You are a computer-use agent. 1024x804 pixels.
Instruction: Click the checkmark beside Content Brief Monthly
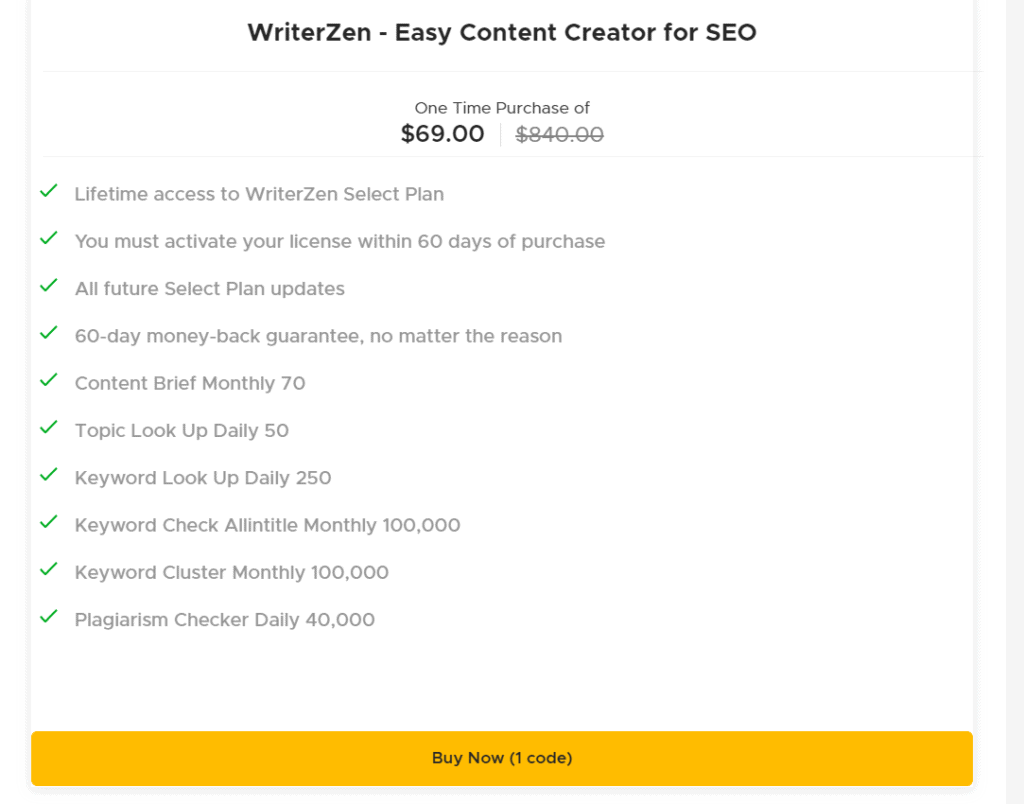[x=48, y=381]
